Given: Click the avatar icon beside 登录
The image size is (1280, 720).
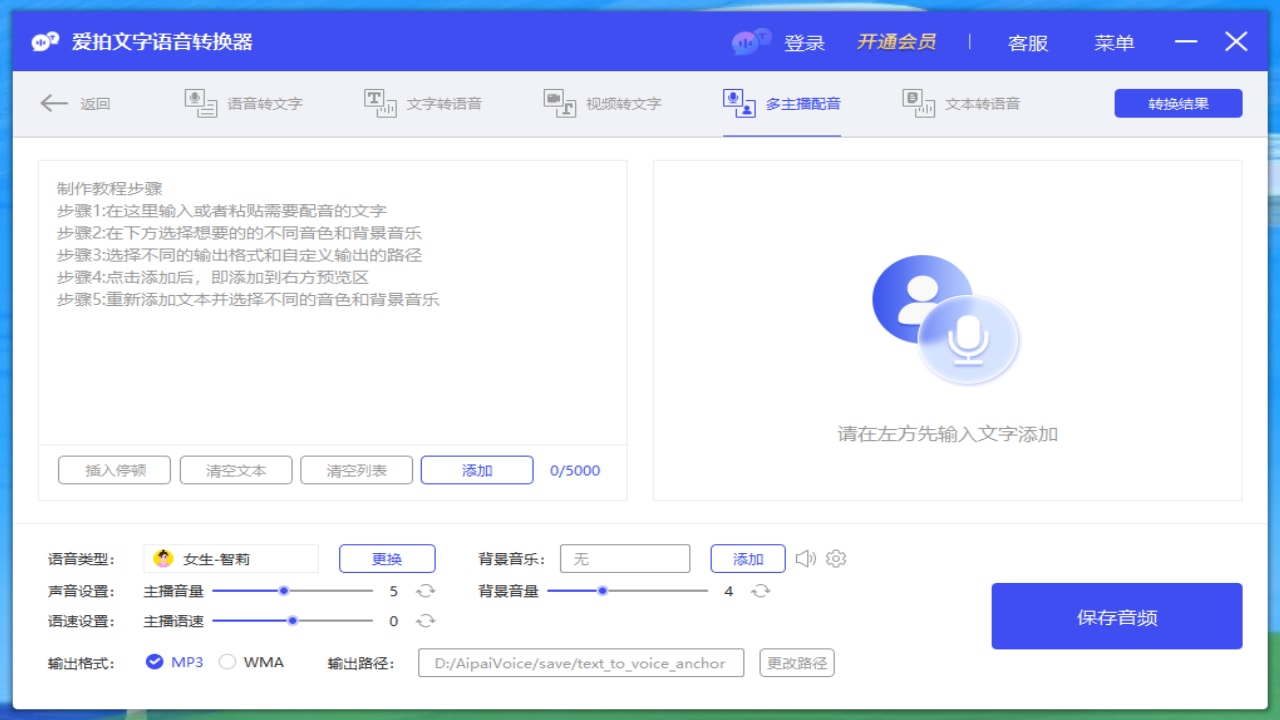Looking at the screenshot, I should click(748, 42).
